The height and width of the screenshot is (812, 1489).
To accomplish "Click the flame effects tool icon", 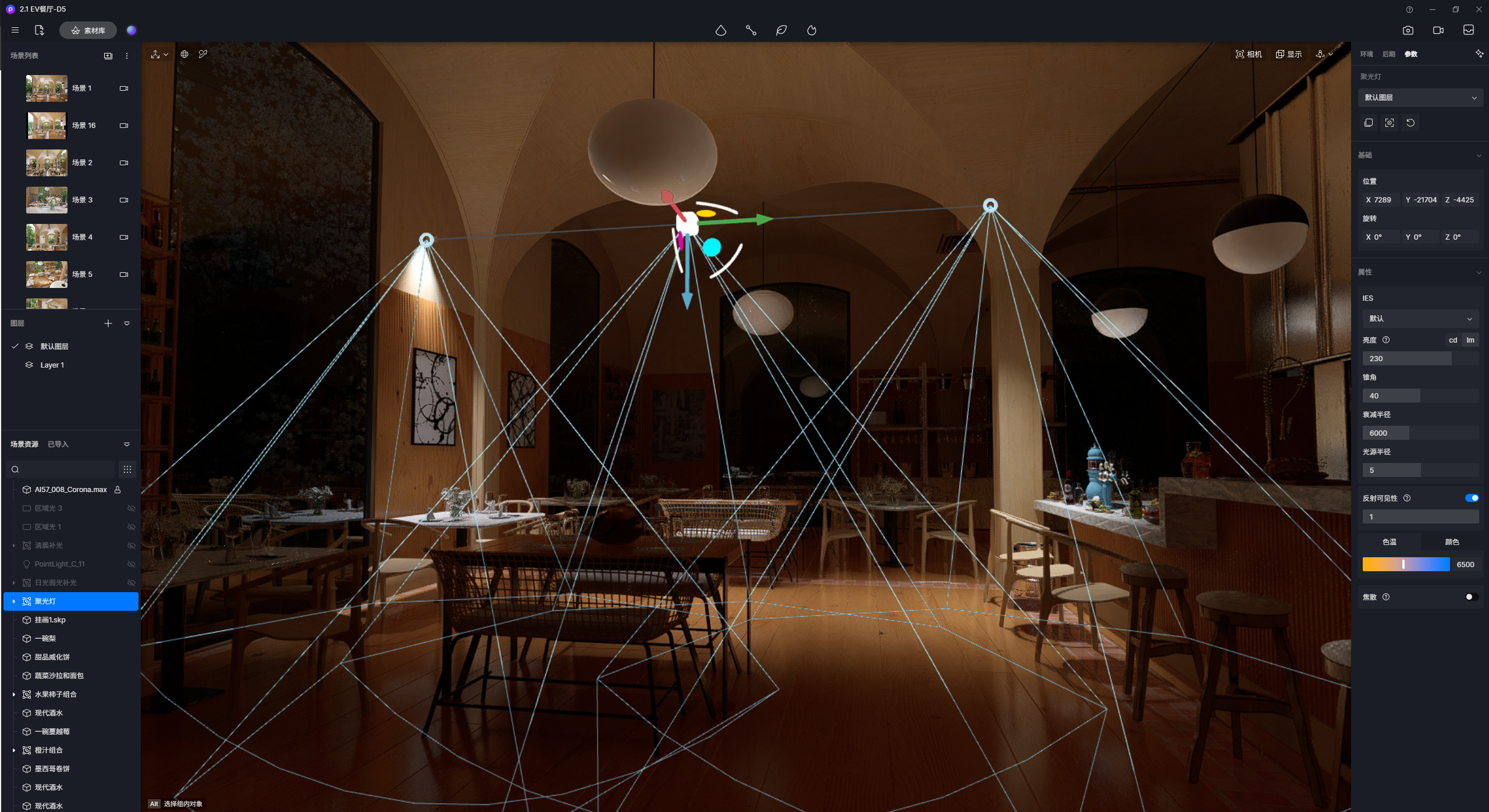I will point(811,30).
